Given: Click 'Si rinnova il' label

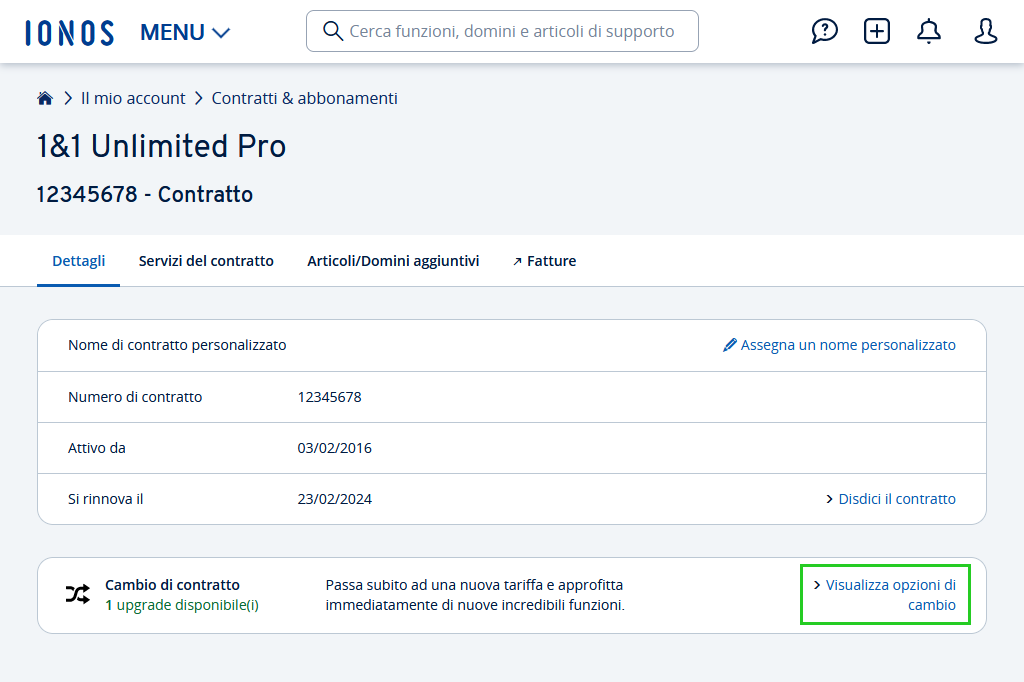Looking at the screenshot, I should click(x=106, y=499).
